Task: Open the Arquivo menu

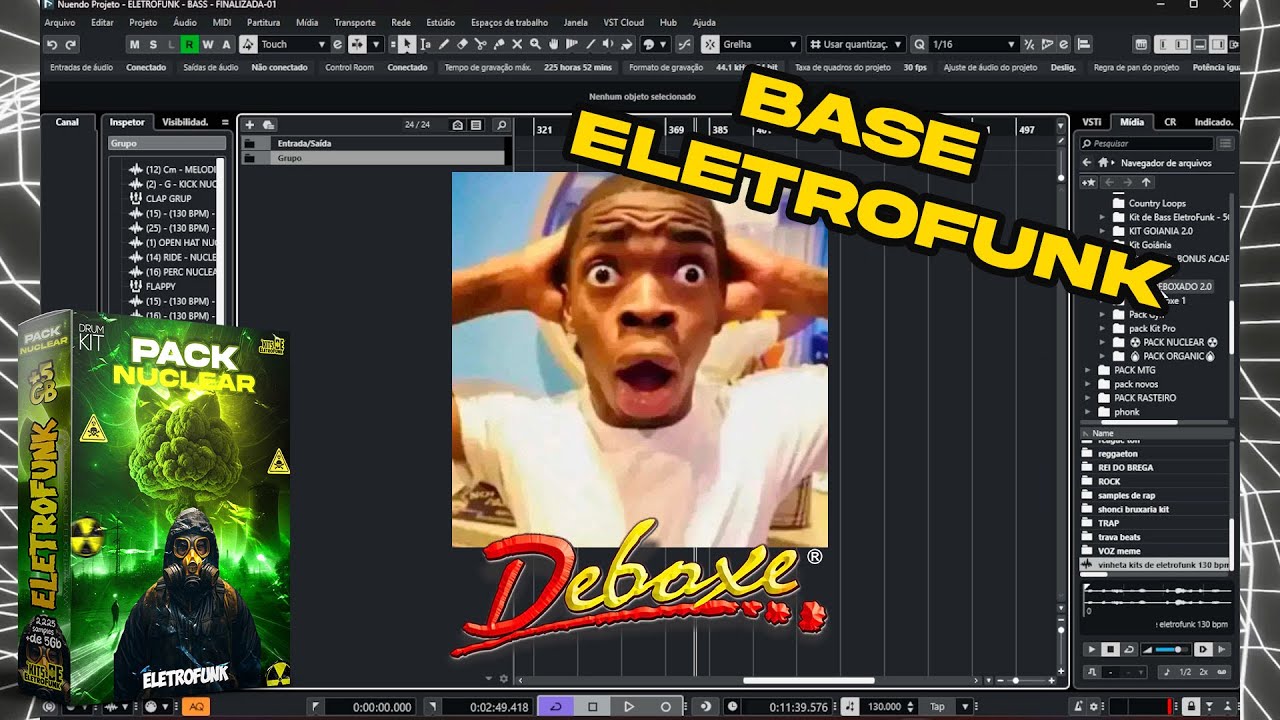Action: (60, 22)
